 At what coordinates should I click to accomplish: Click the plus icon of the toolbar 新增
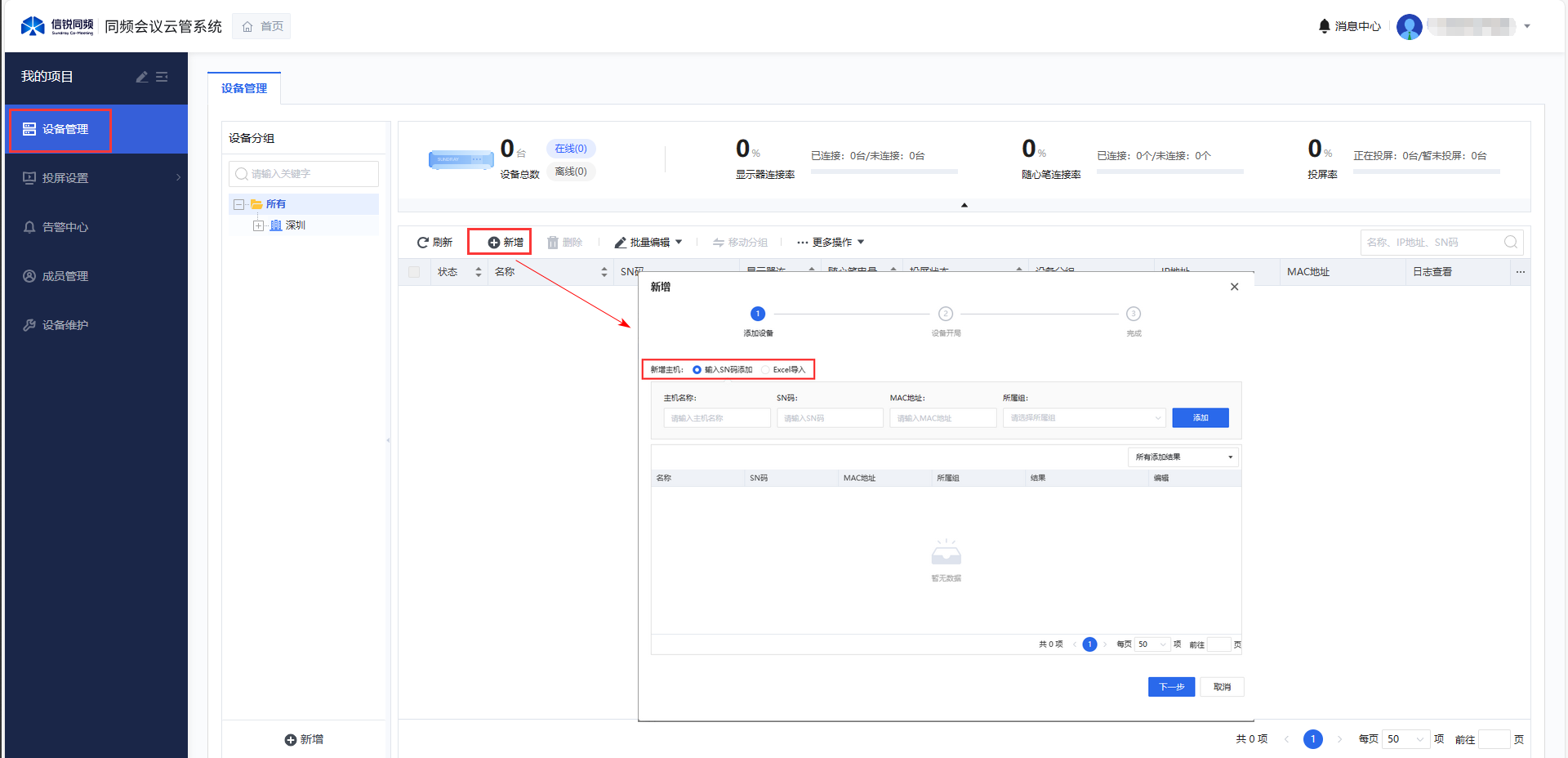[494, 243]
